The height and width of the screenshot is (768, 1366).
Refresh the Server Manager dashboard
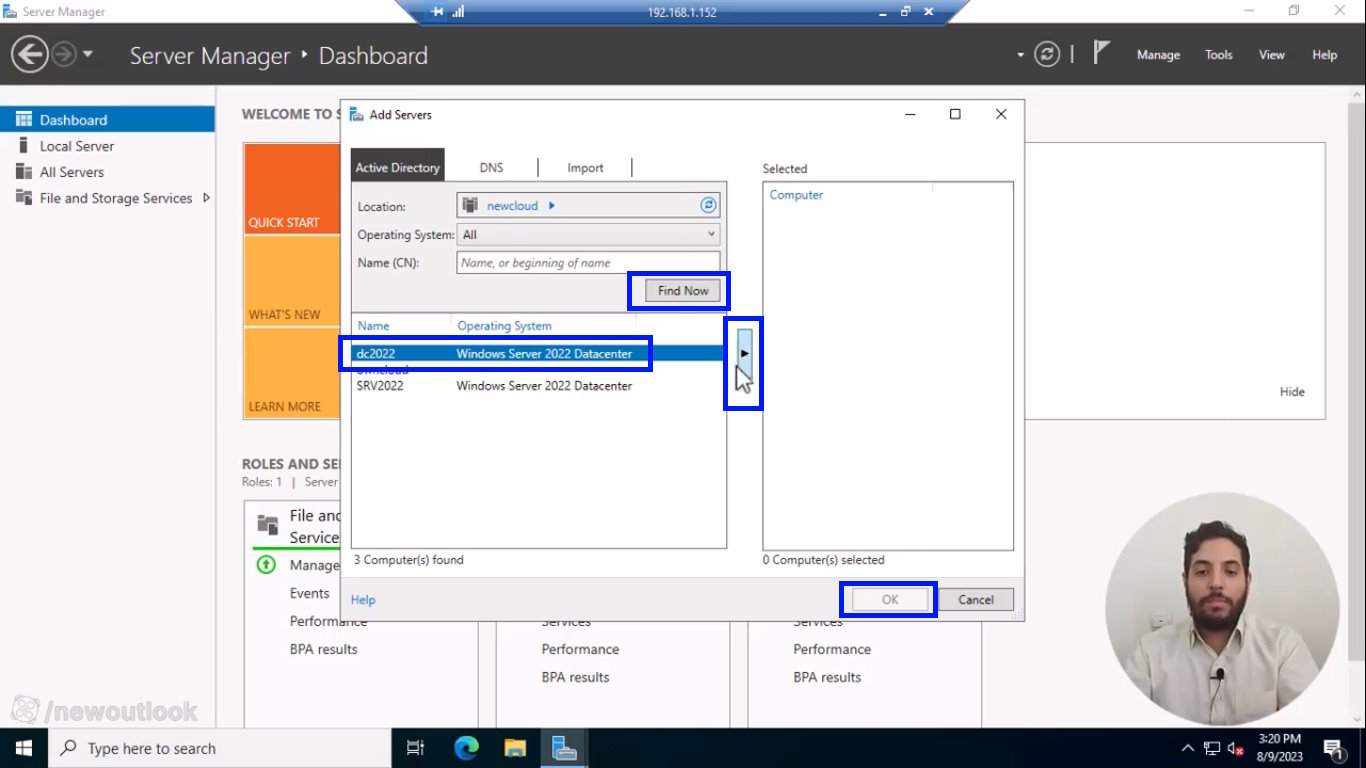[x=1047, y=54]
